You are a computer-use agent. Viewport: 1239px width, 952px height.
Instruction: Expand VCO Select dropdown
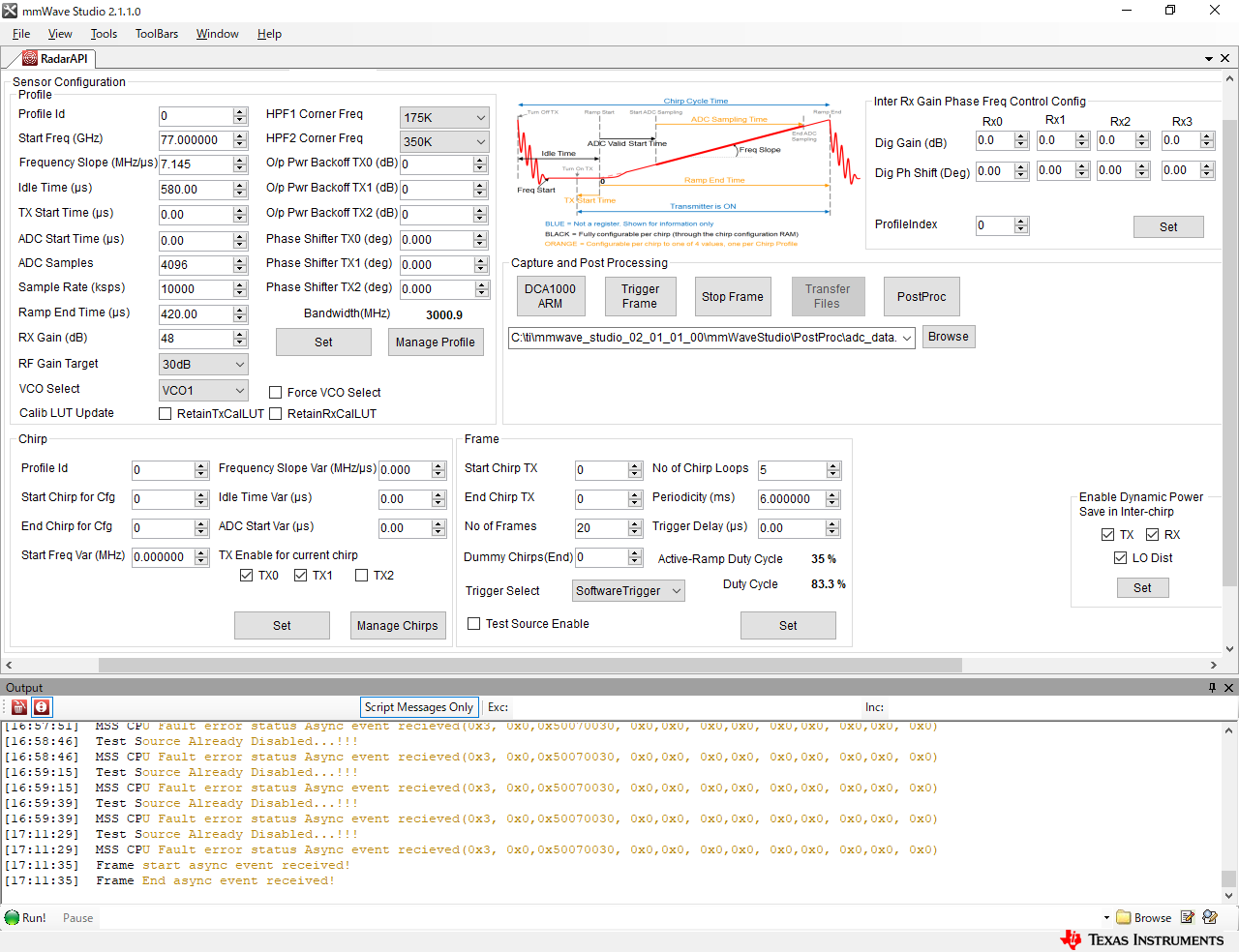click(x=203, y=391)
